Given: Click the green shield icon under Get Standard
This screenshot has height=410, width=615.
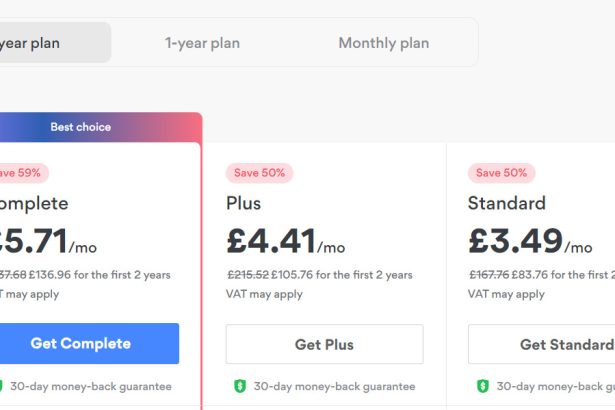Looking at the screenshot, I should (x=483, y=386).
